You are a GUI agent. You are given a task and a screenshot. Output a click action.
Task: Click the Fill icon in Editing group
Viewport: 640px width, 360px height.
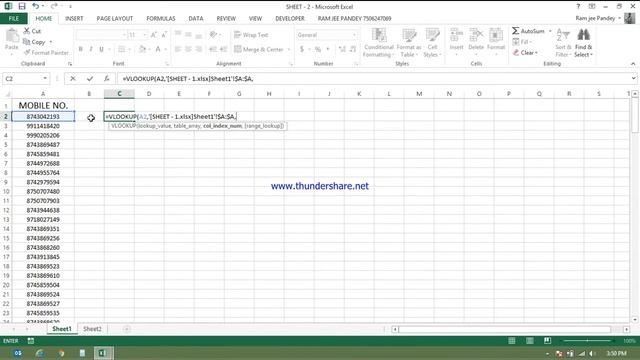pos(516,42)
